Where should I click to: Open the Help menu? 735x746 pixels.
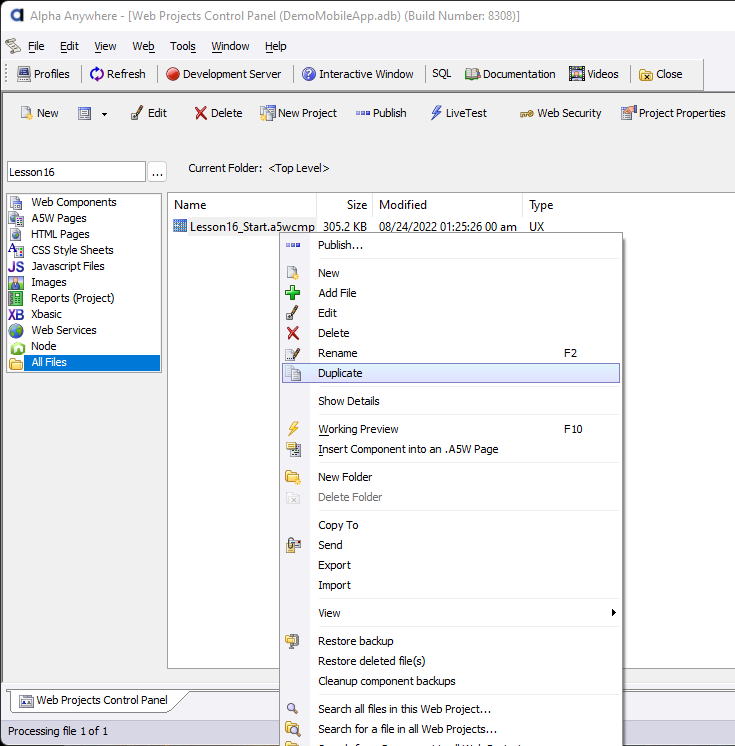coord(275,46)
